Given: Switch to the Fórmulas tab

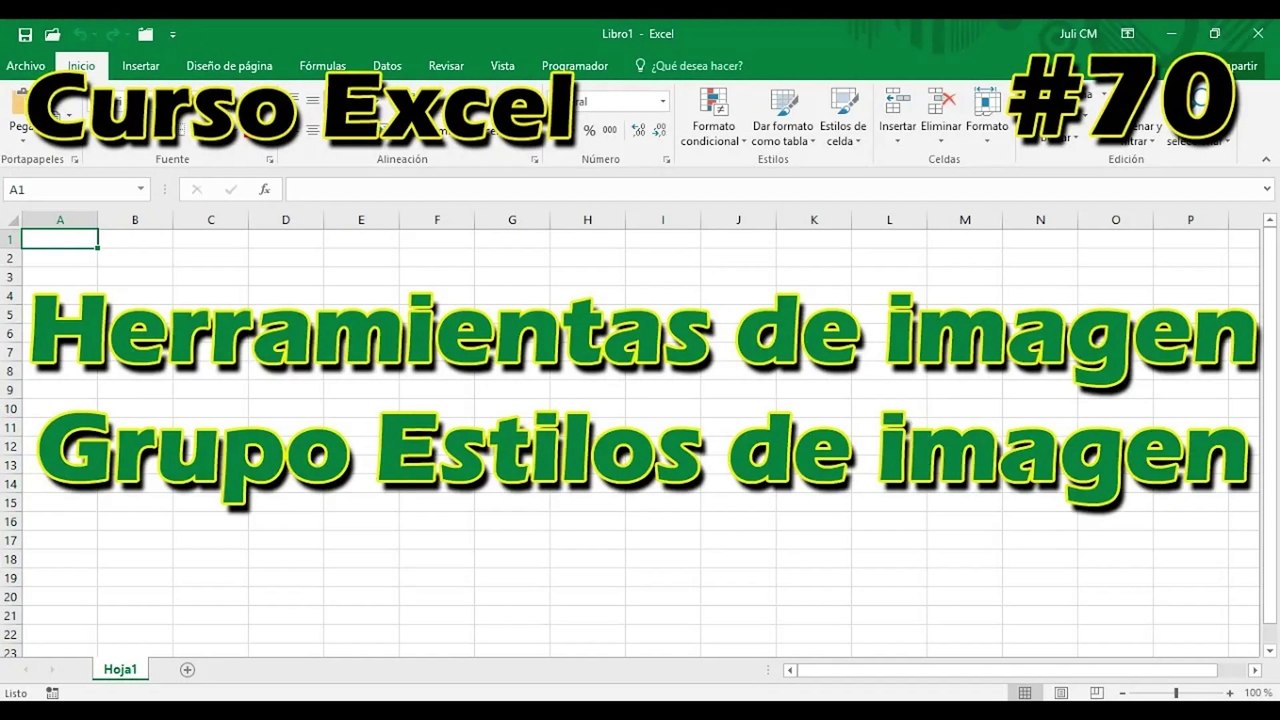Looking at the screenshot, I should [x=323, y=66].
